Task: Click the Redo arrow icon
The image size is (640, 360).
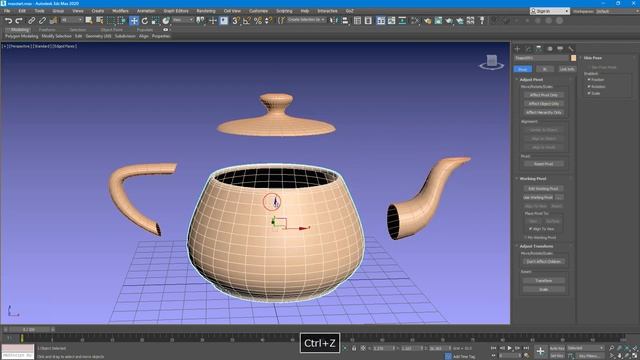Action: click(19, 20)
